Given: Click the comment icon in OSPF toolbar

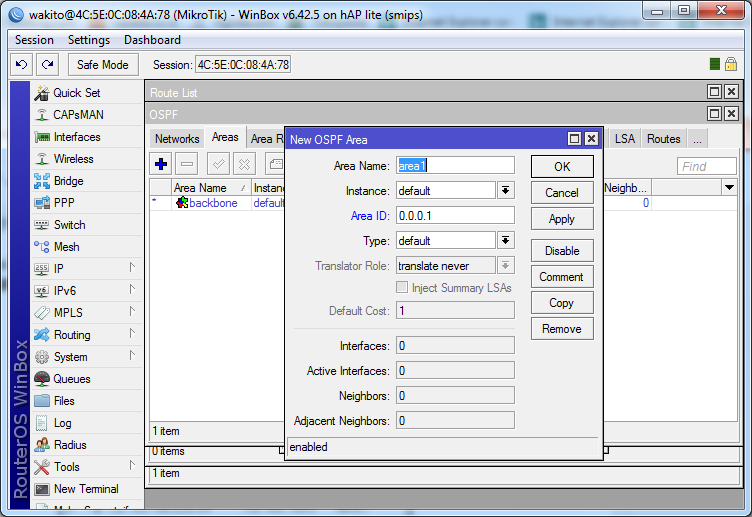Looking at the screenshot, I should coord(275,164).
